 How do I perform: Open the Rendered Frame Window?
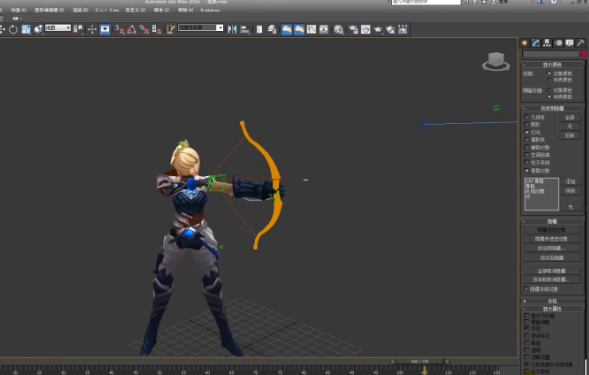(x=365, y=29)
